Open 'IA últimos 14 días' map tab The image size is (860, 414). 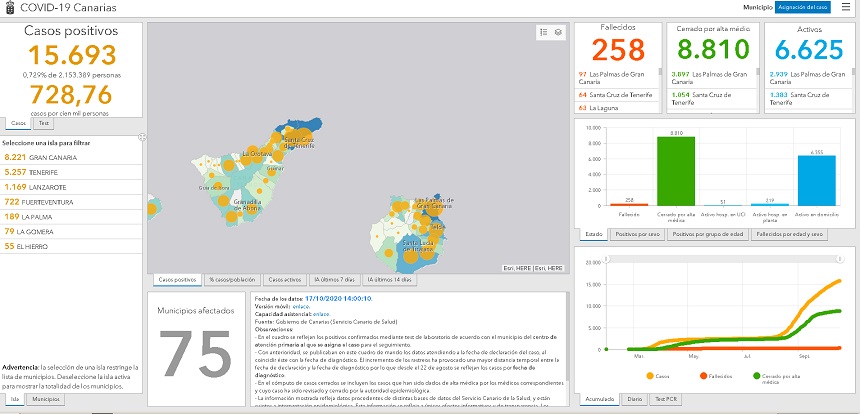tap(391, 280)
